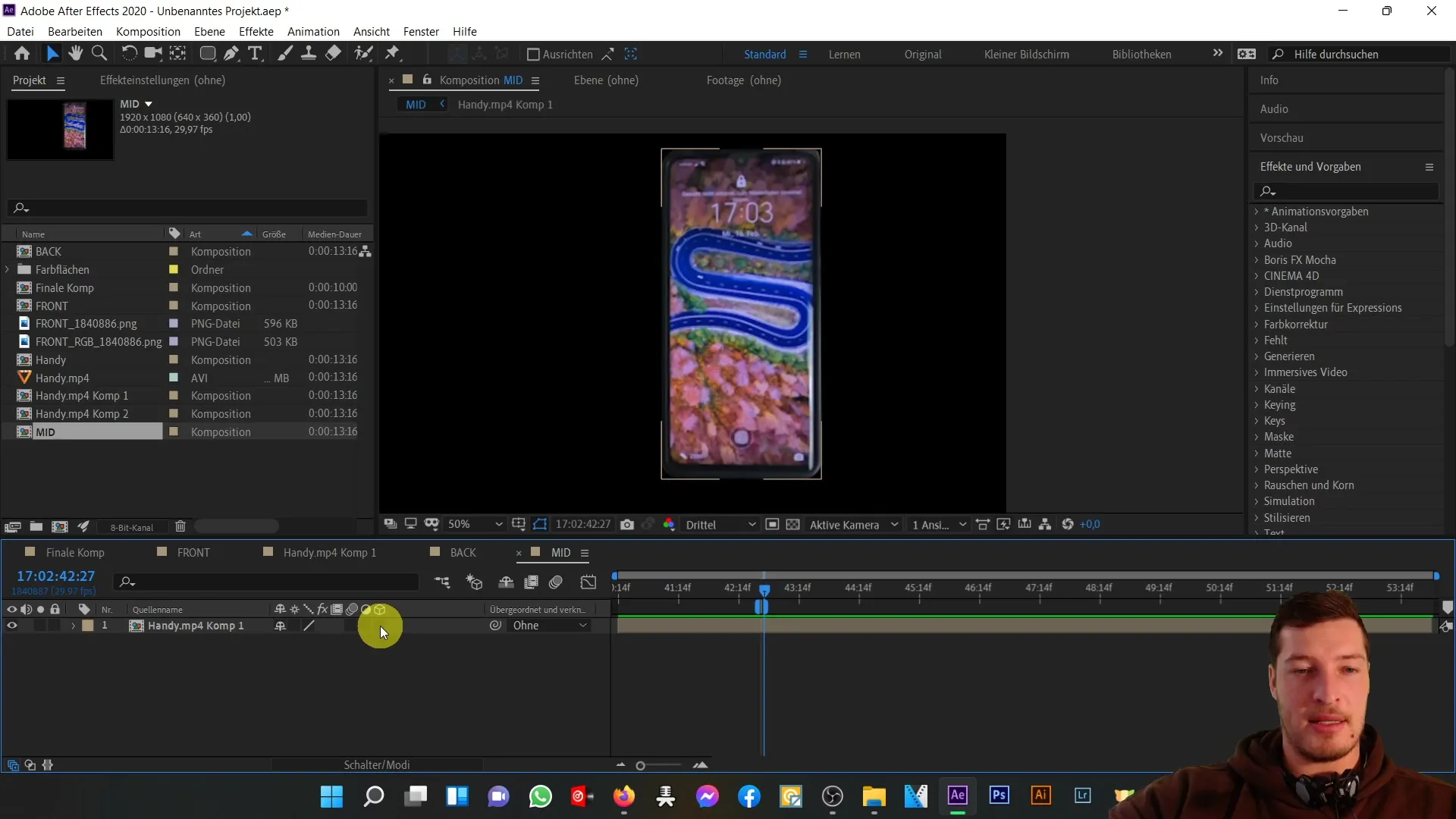Toggle transparency grid icon in viewer
The height and width of the screenshot is (819, 1456).
tap(792, 525)
